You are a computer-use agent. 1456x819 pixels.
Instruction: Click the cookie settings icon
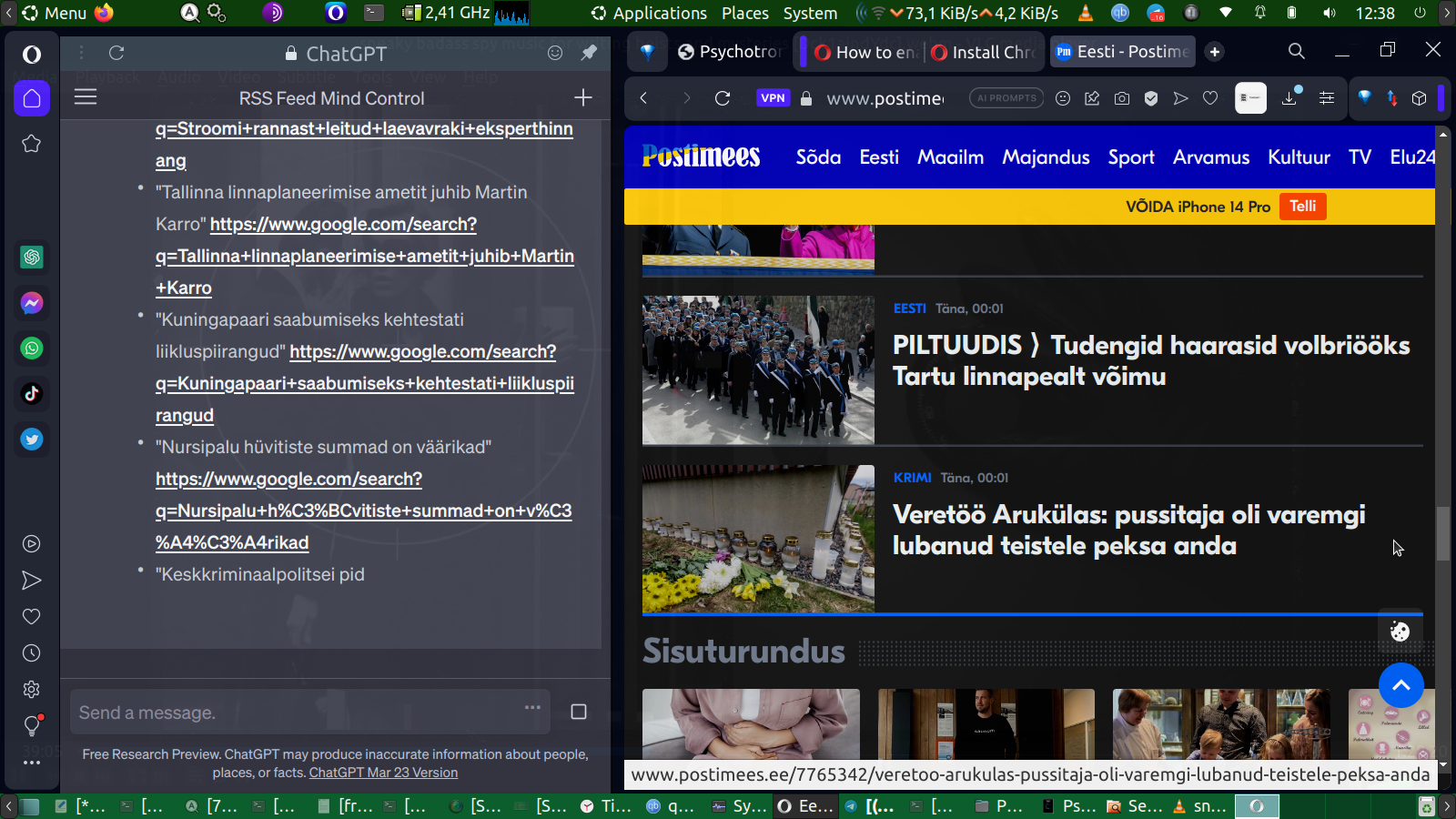coord(1400,631)
